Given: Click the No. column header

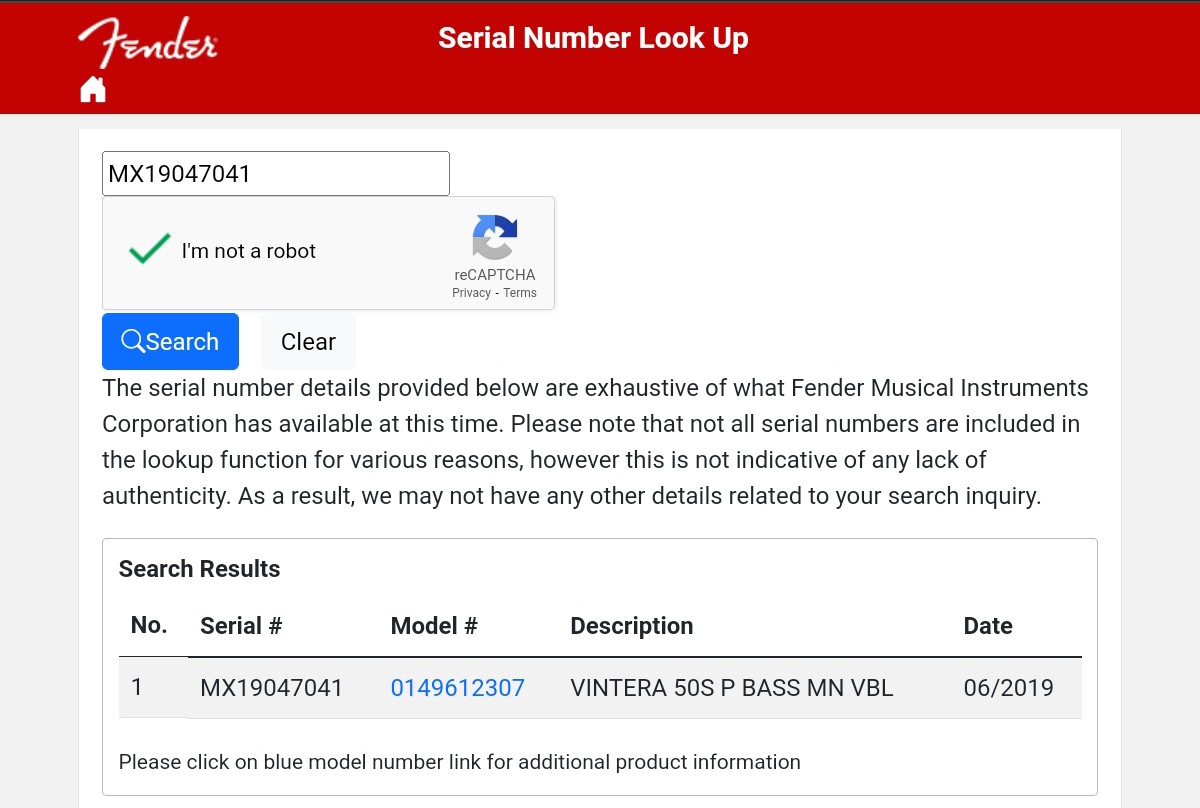Looking at the screenshot, I should click(149, 625).
